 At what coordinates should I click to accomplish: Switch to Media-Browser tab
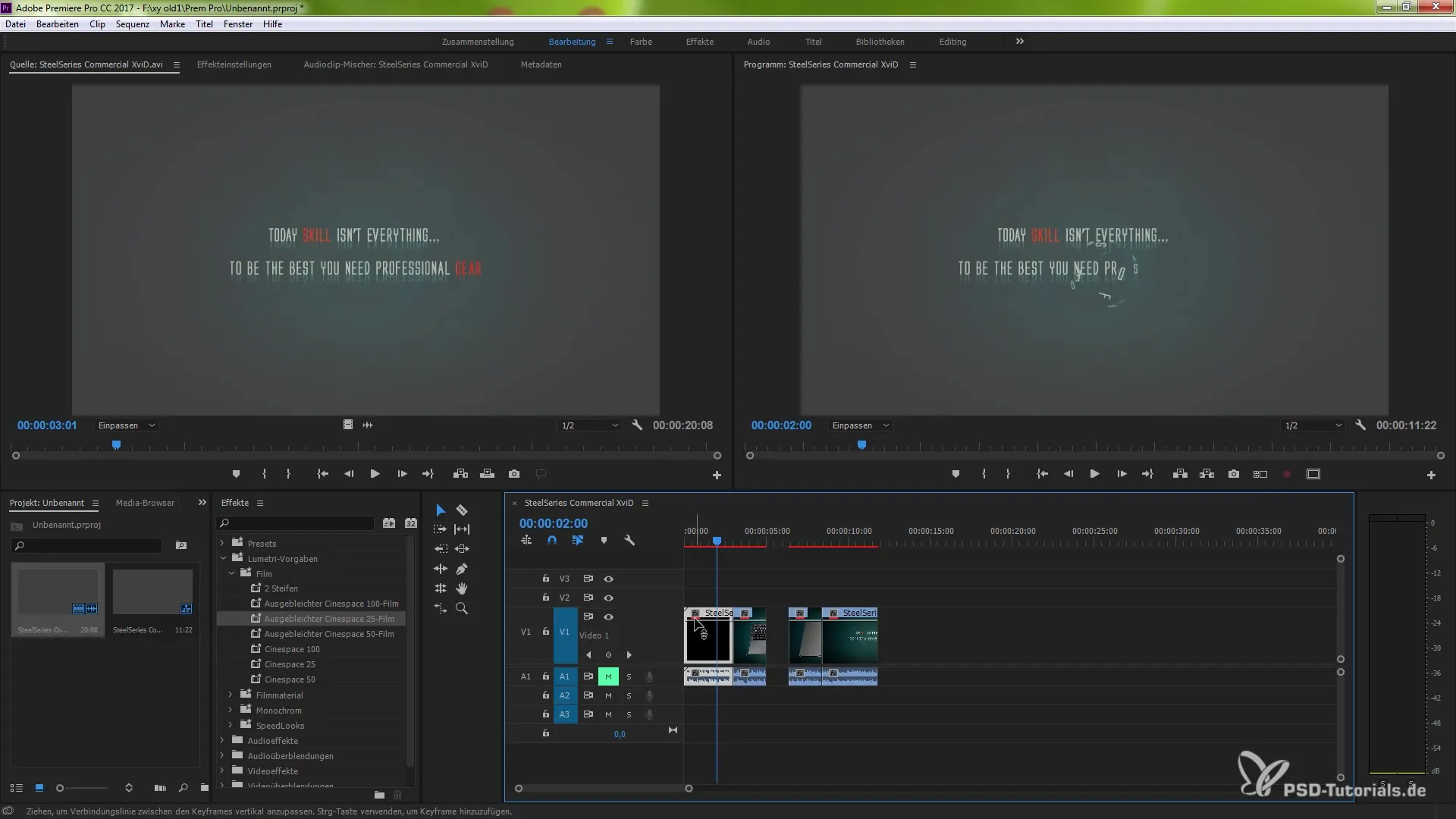tap(145, 503)
